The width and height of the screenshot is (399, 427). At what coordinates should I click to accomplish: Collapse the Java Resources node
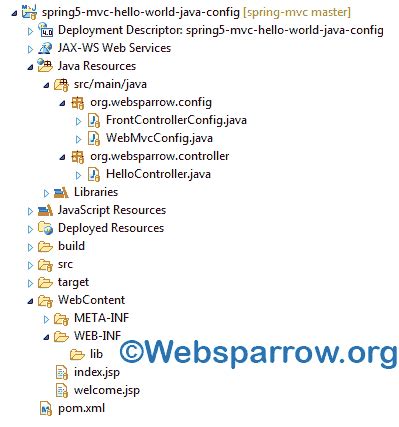30,67
